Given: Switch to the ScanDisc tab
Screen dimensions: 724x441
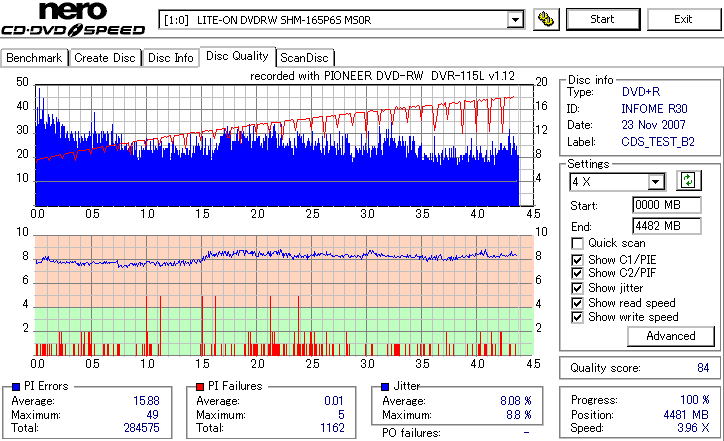Looking at the screenshot, I should pos(305,58).
